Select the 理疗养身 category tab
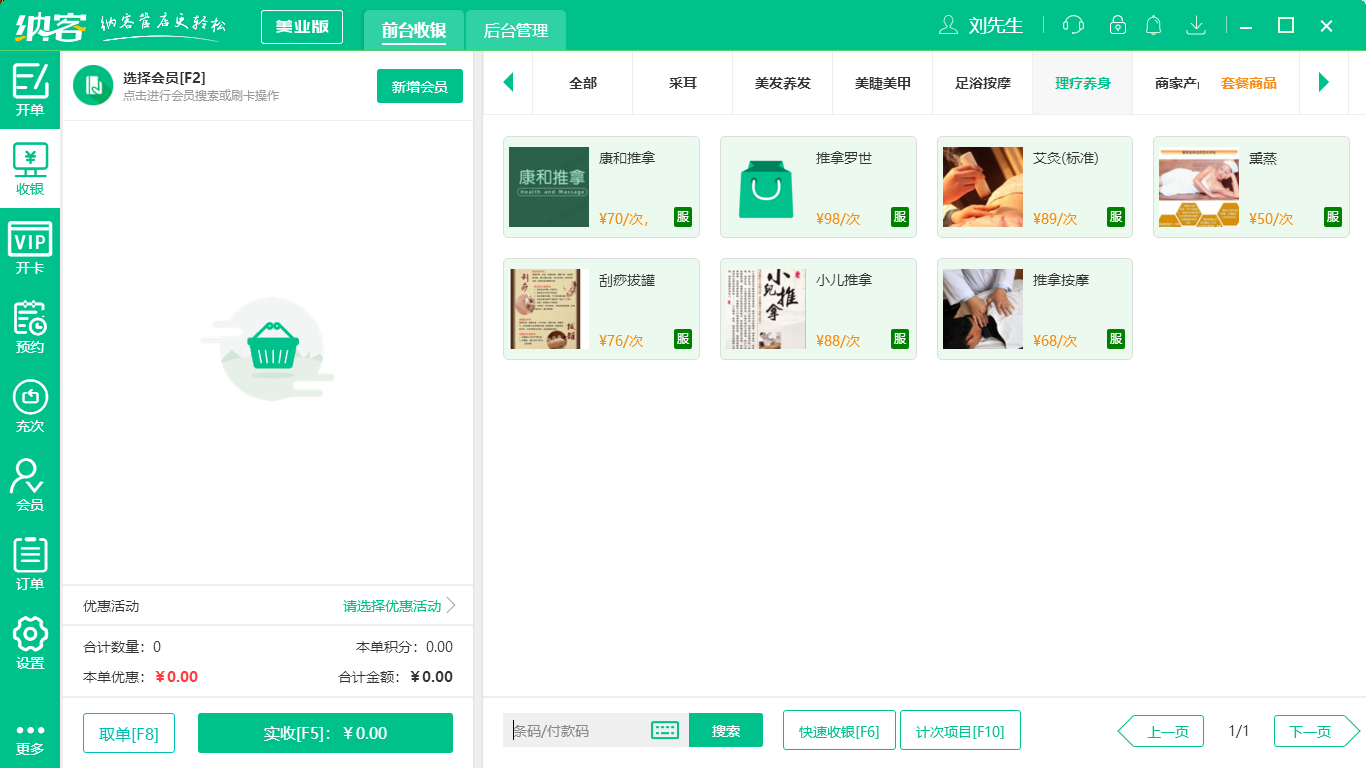Image resolution: width=1366 pixels, height=768 pixels. tap(1083, 83)
